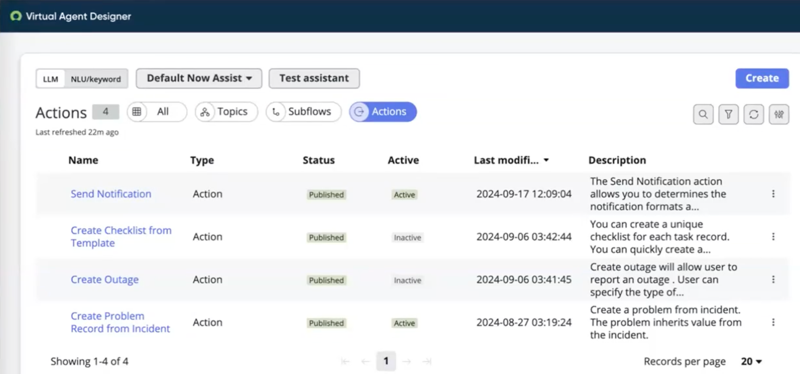The width and height of the screenshot is (800, 374).
Task: Click Action type in Send Notification row
Action: coord(207,194)
